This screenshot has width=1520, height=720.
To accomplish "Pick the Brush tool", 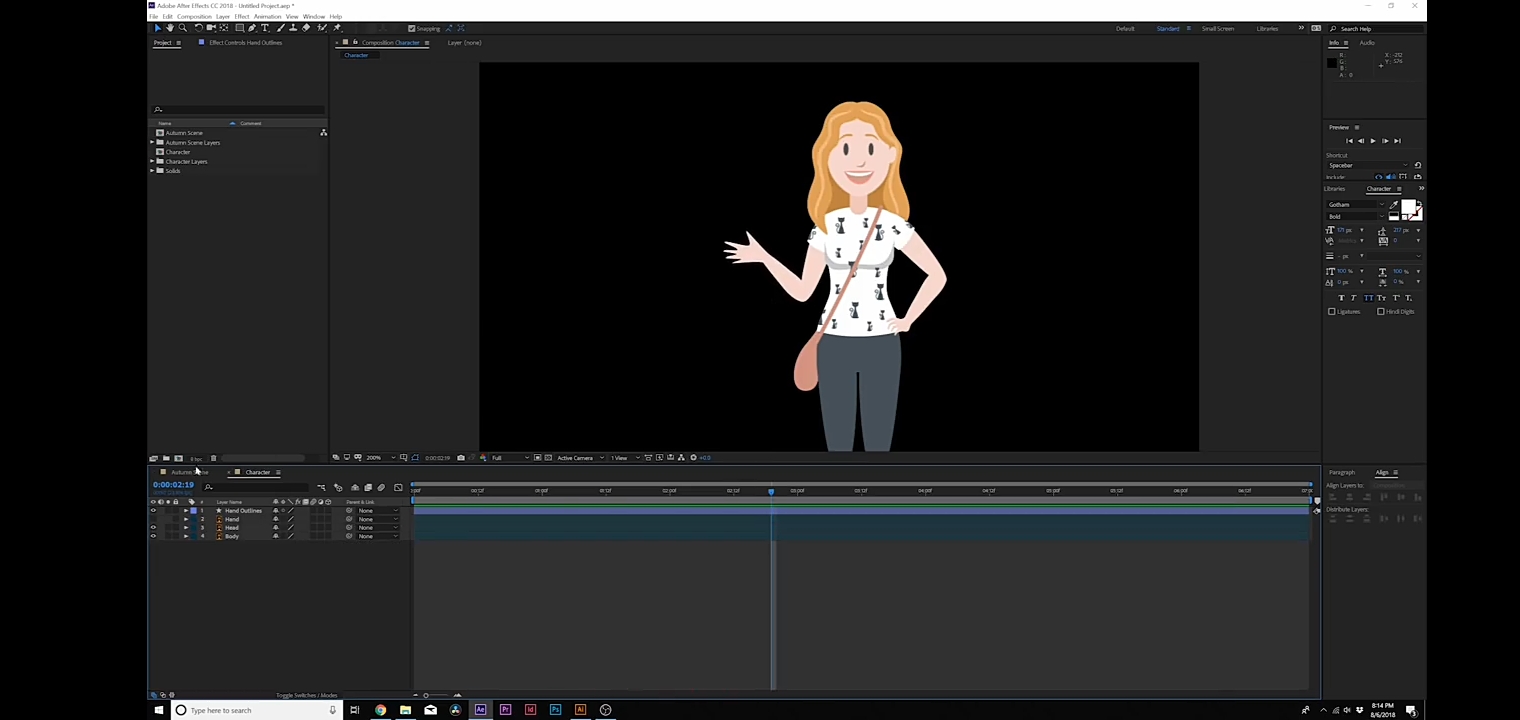I will tap(279, 28).
